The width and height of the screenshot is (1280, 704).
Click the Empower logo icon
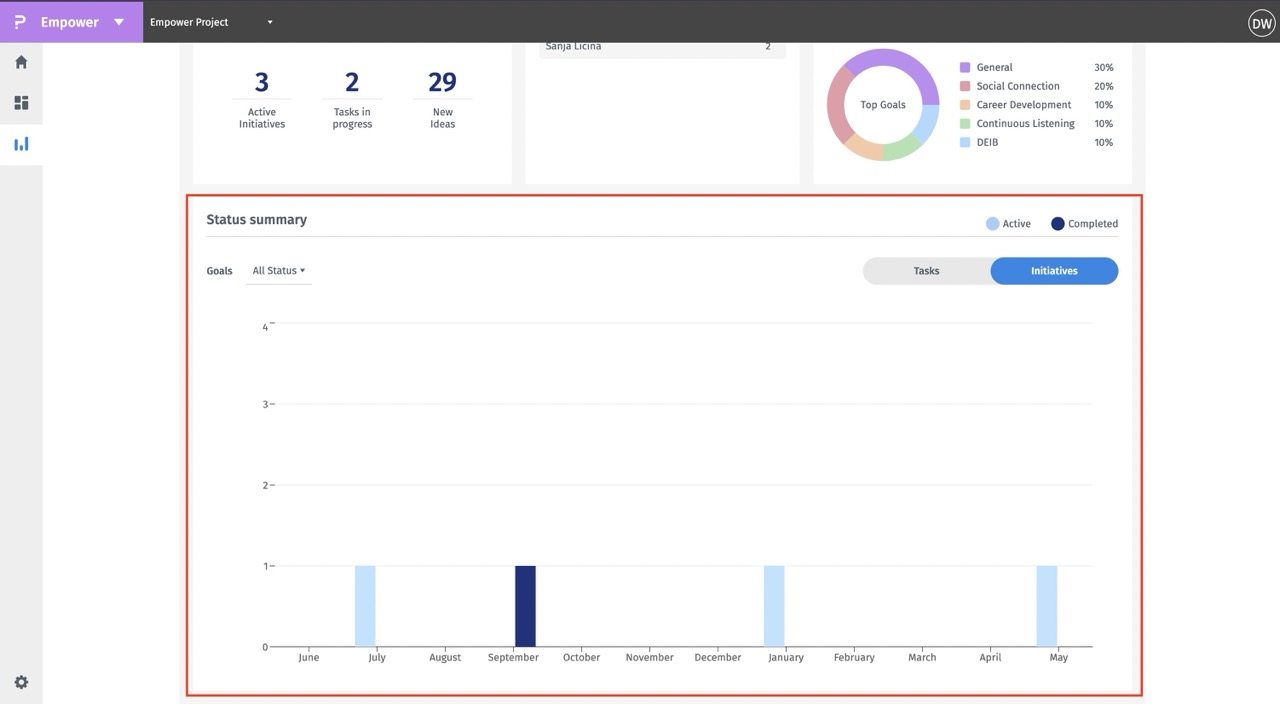click(20, 22)
